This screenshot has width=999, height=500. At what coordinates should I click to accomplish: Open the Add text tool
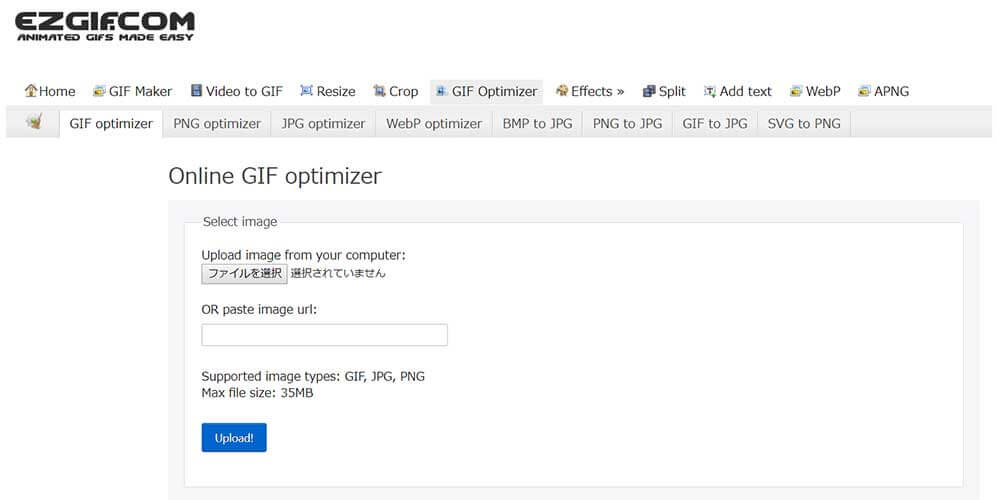tap(738, 91)
